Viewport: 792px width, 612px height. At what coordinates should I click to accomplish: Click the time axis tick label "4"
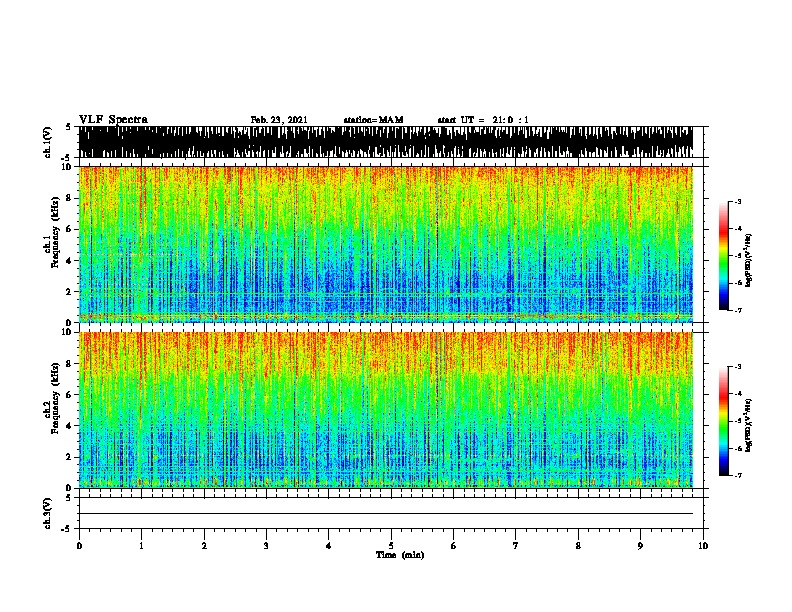pos(329,545)
